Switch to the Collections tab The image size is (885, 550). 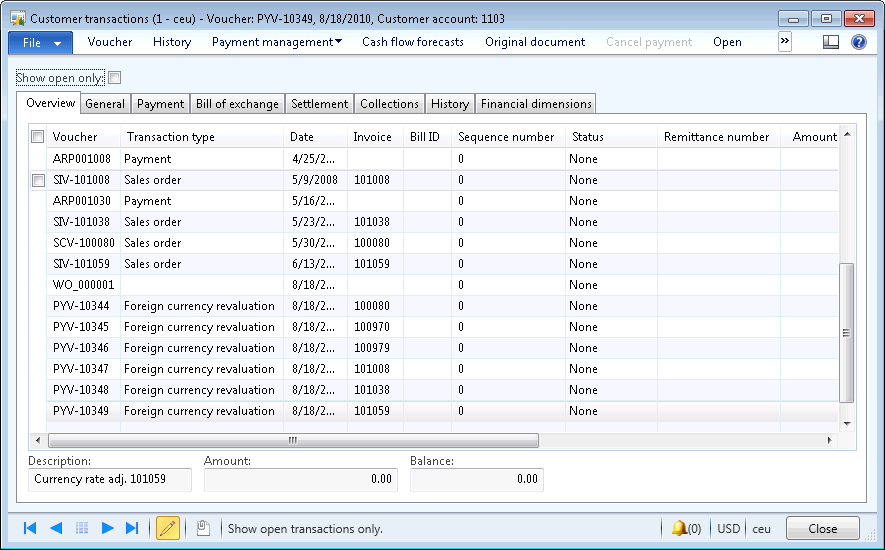[389, 104]
